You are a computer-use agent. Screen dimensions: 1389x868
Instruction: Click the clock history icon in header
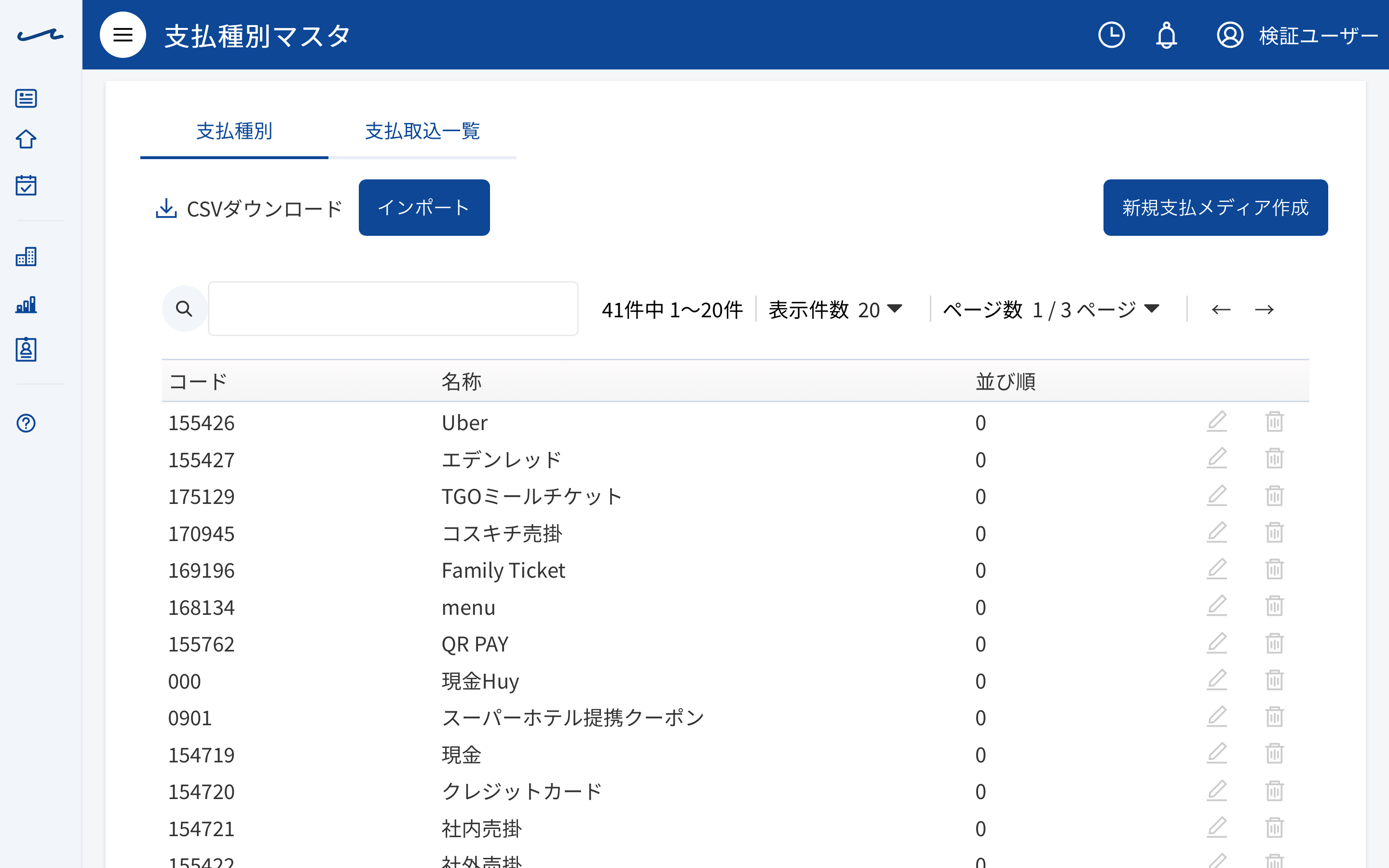[x=1111, y=35]
